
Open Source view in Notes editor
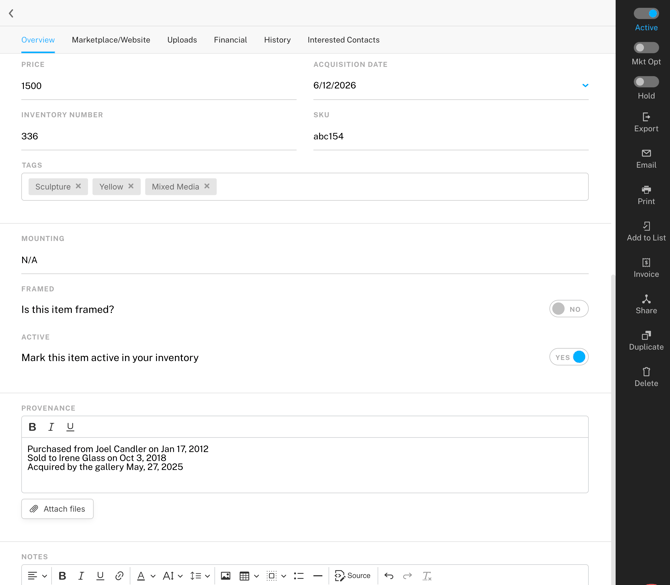click(353, 576)
